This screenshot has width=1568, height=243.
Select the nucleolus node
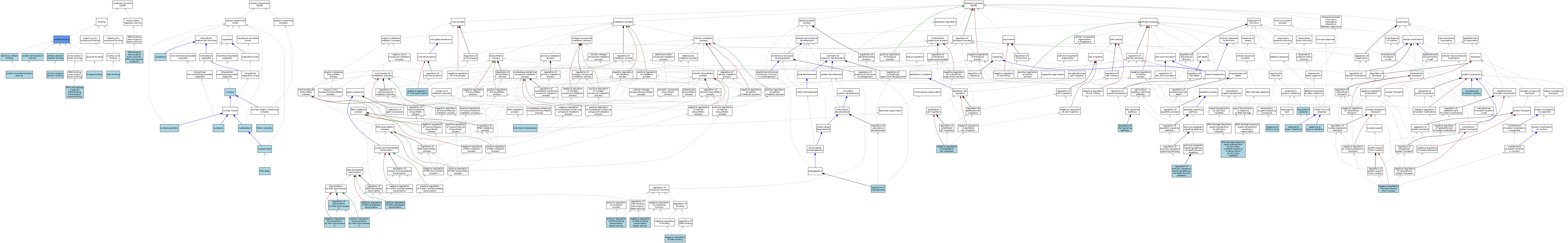pyautogui.click(x=218, y=128)
